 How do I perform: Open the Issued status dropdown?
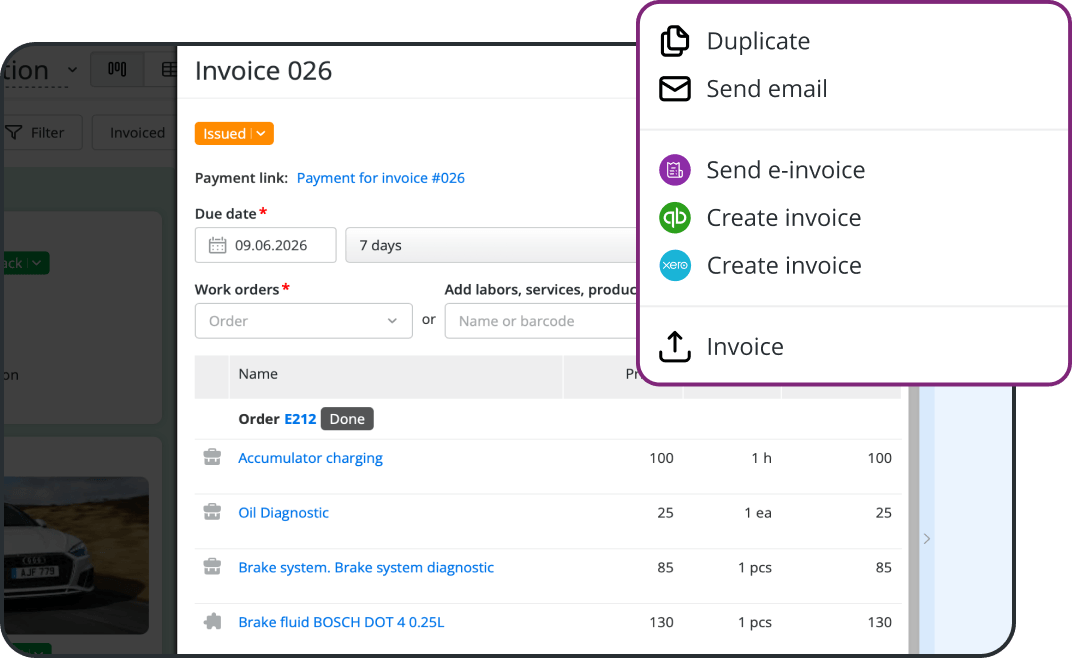(x=234, y=133)
